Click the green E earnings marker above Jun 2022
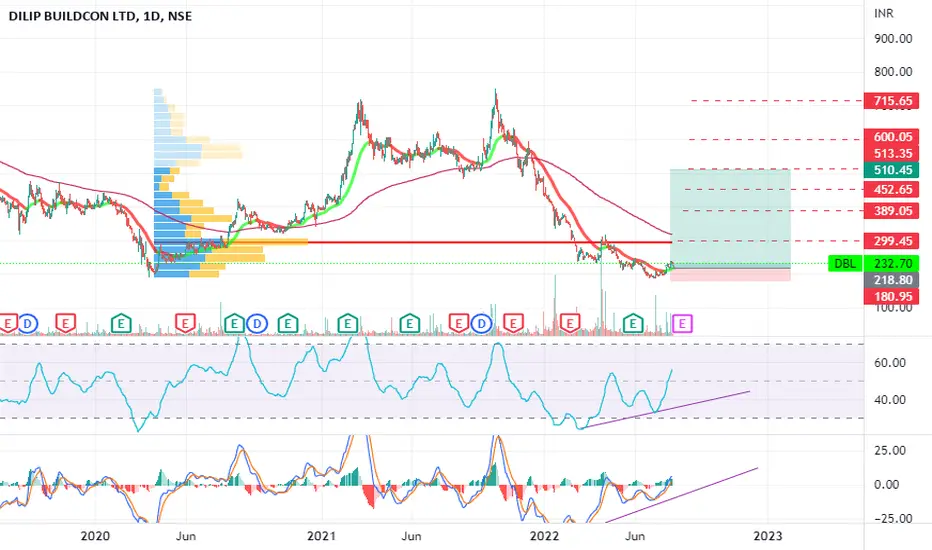Screen dimensions: 932x550 click(x=633, y=324)
